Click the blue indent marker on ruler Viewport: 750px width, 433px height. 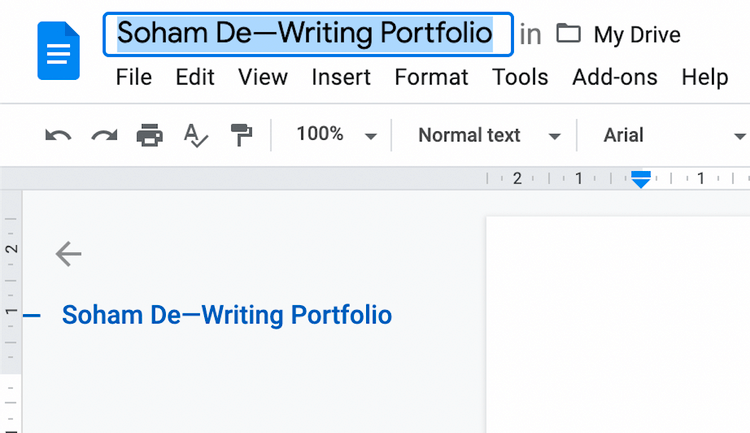coord(640,179)
